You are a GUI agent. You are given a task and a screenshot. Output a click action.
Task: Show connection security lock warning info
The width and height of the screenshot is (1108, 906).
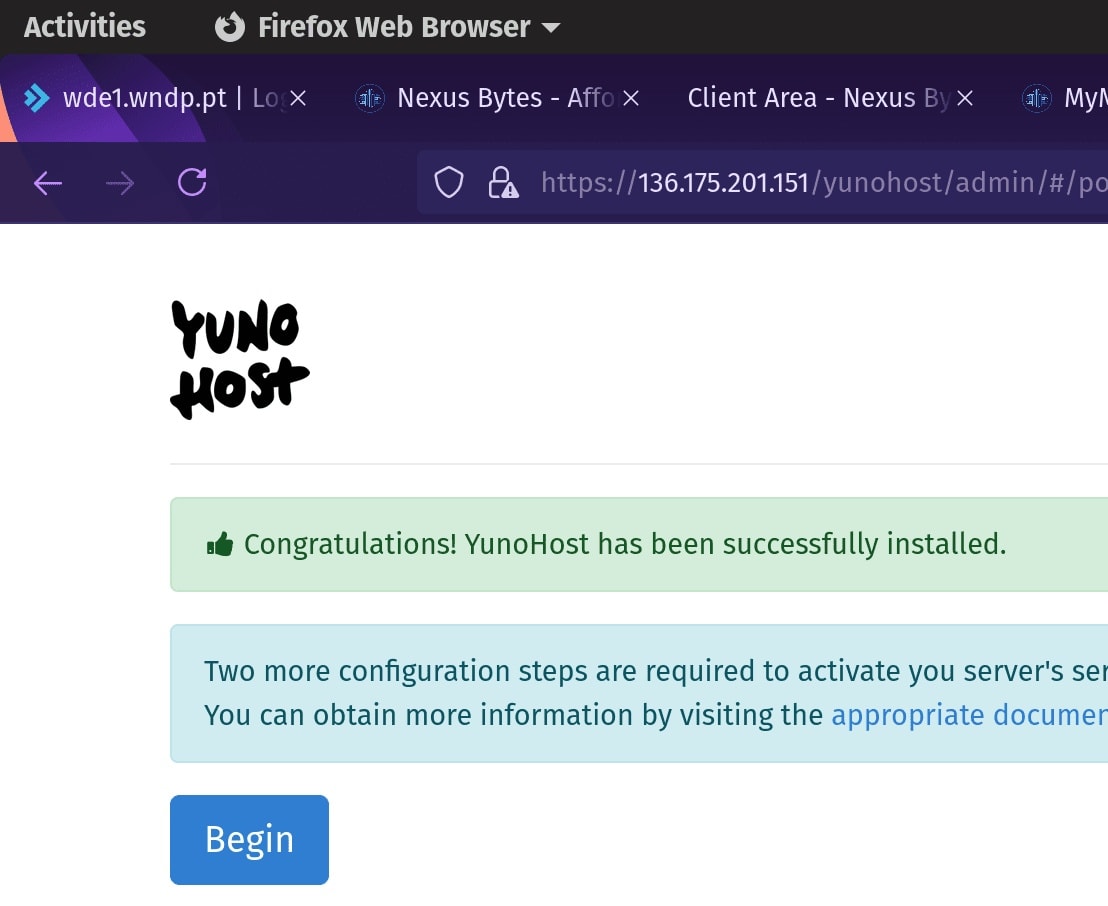pyautogui.click(x=502, y=182)
